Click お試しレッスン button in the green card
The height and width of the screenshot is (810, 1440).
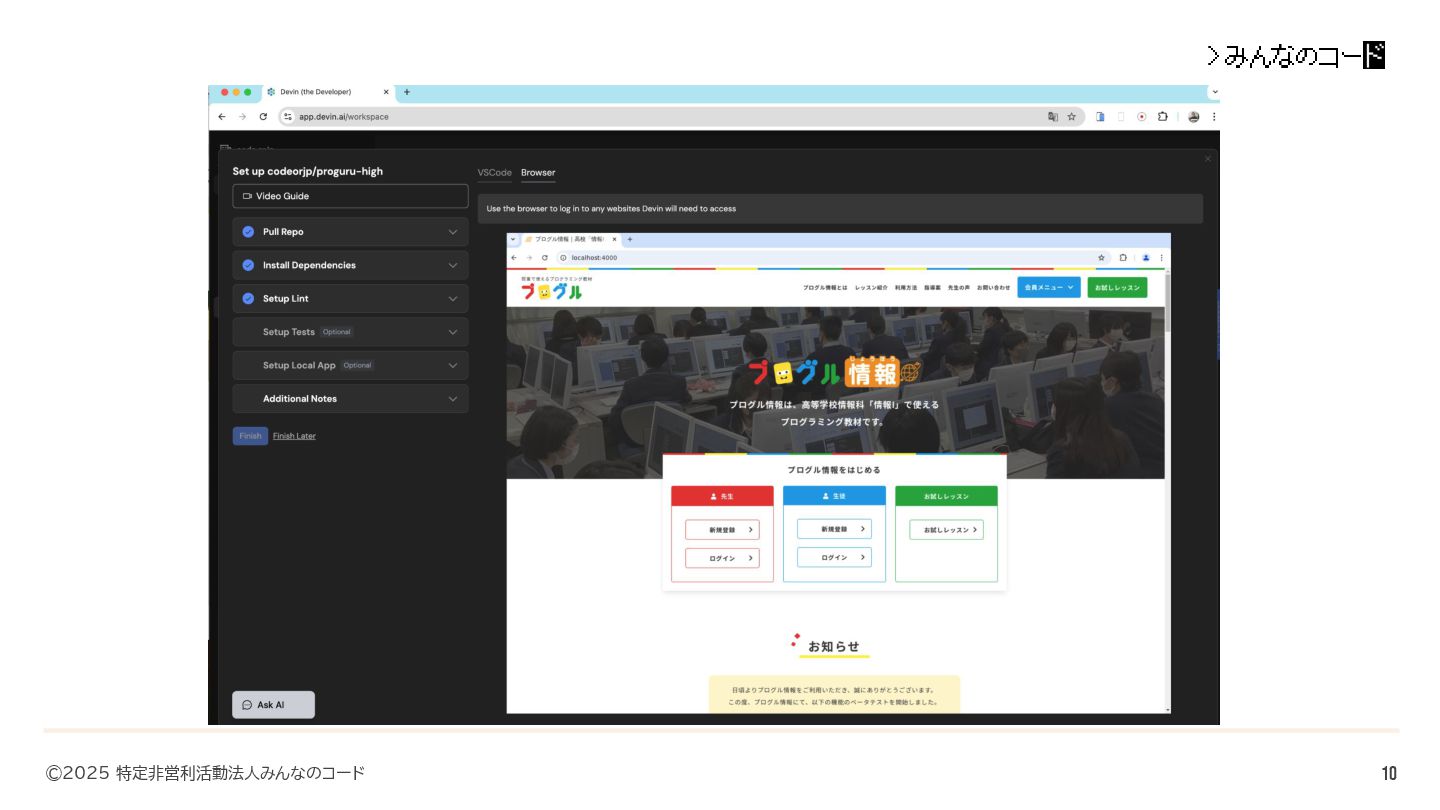(x=946, y=530)
